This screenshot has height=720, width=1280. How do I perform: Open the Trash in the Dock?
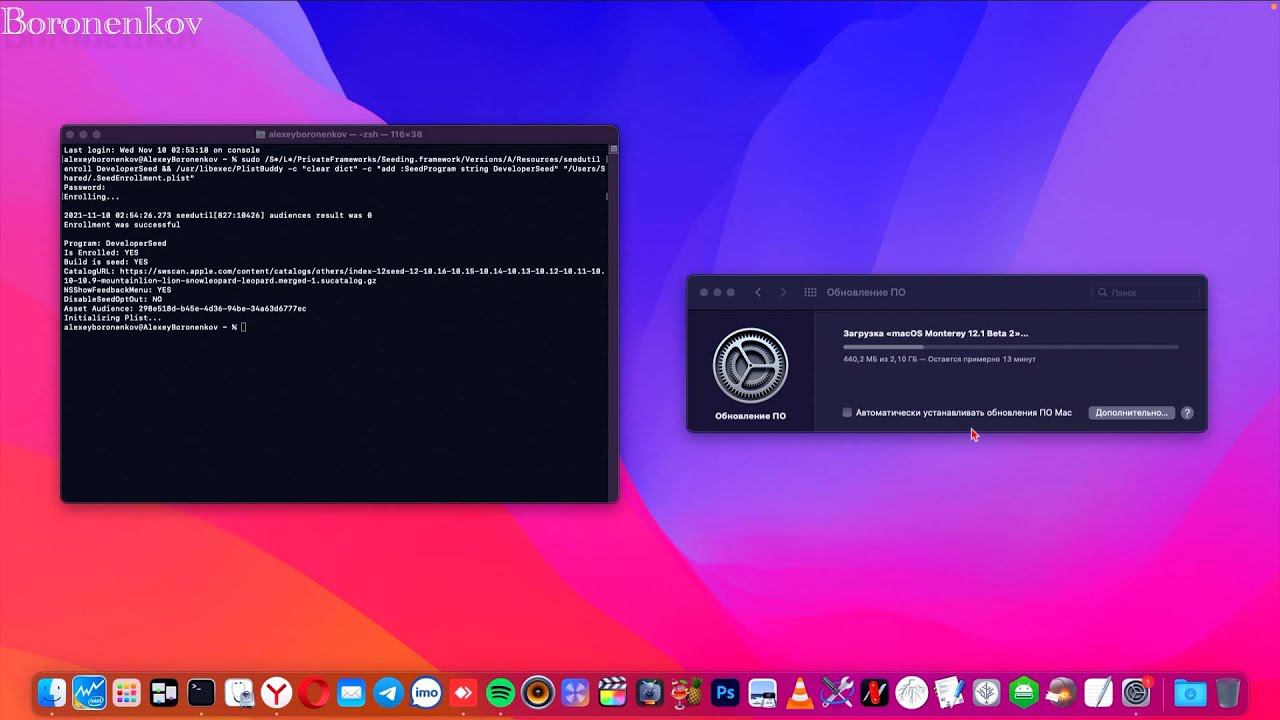[1228, 692]
